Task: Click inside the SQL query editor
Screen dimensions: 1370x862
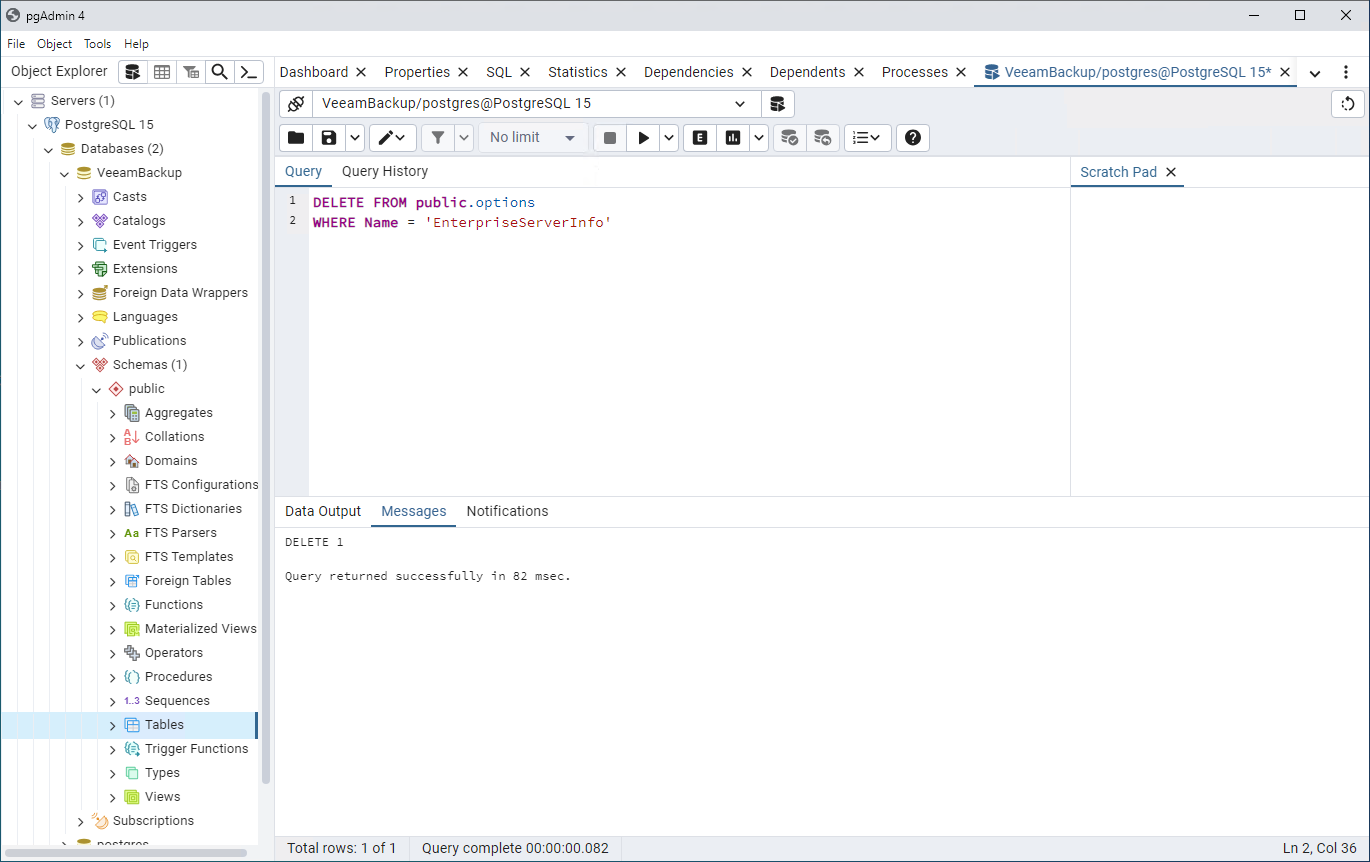Action: (x=689, y=341)
